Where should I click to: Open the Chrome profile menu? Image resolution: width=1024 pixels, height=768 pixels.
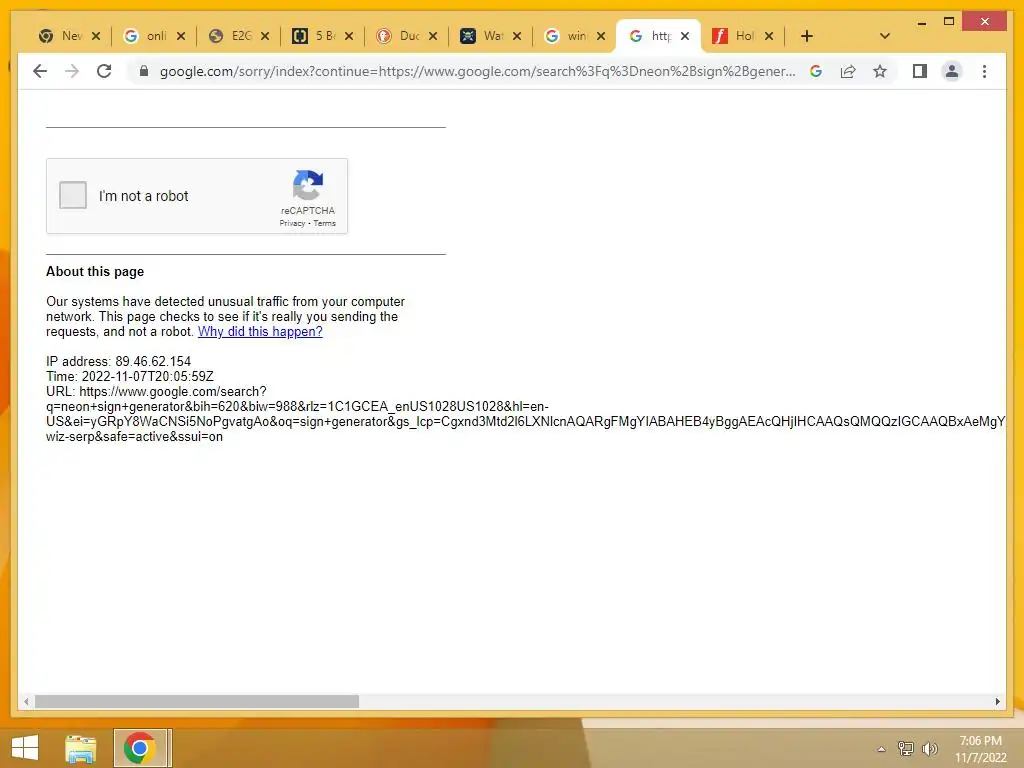click(952, 71)
